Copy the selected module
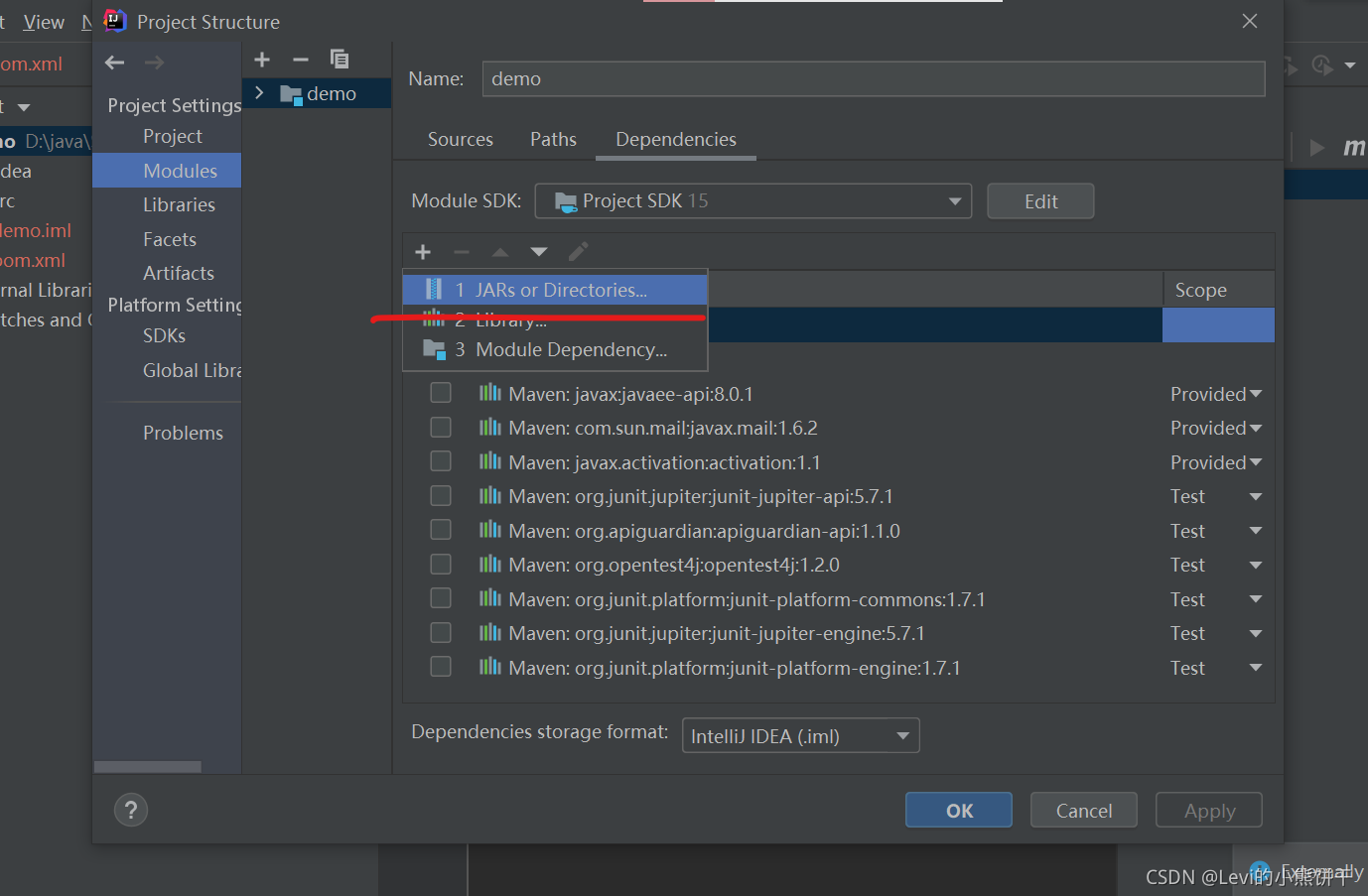The height and width of the screenshot is (896, 1368). [340, 60]
